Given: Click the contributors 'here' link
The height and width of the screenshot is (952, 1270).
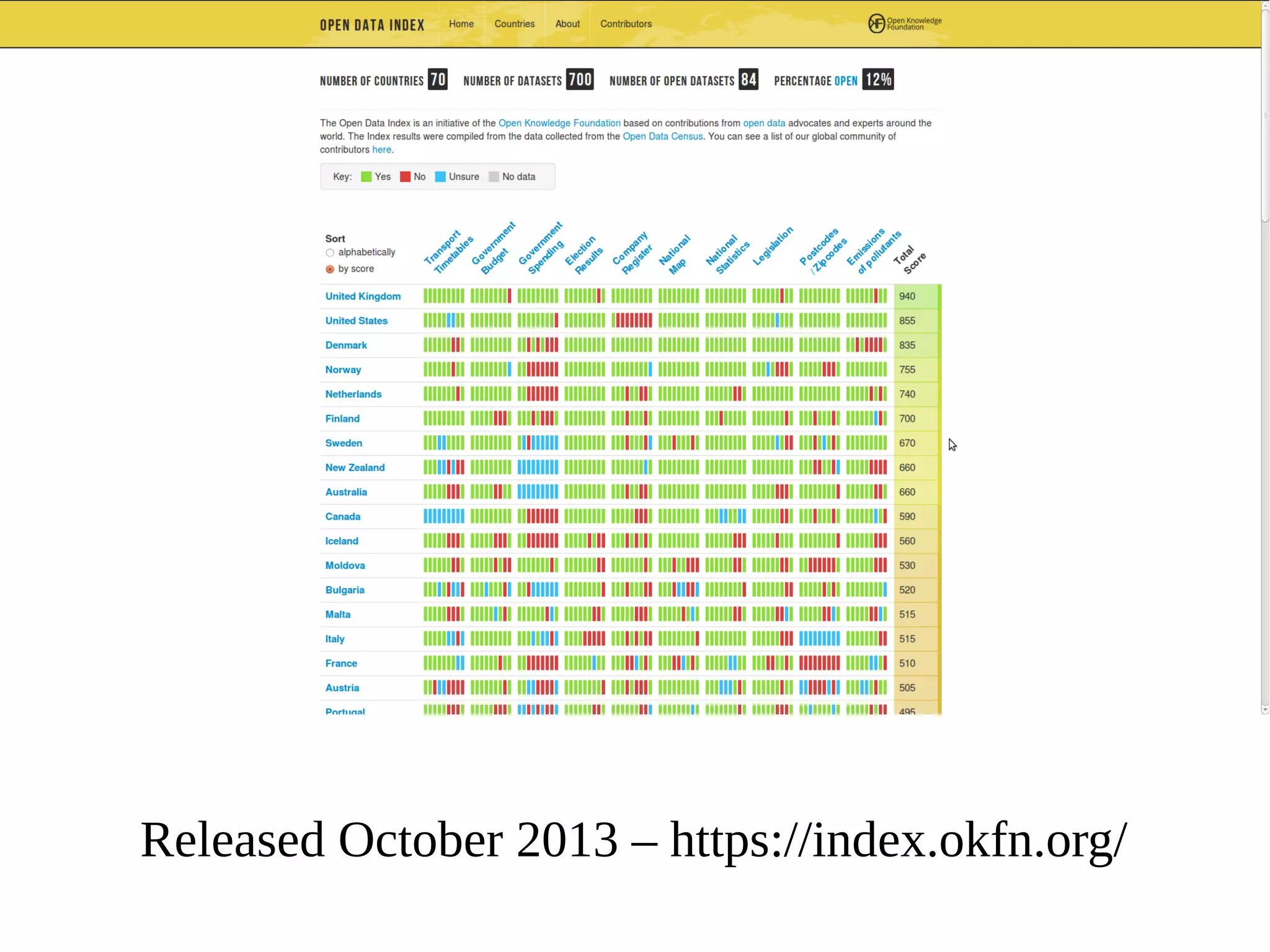Looking at the screenshot, I should pos(381,149).
